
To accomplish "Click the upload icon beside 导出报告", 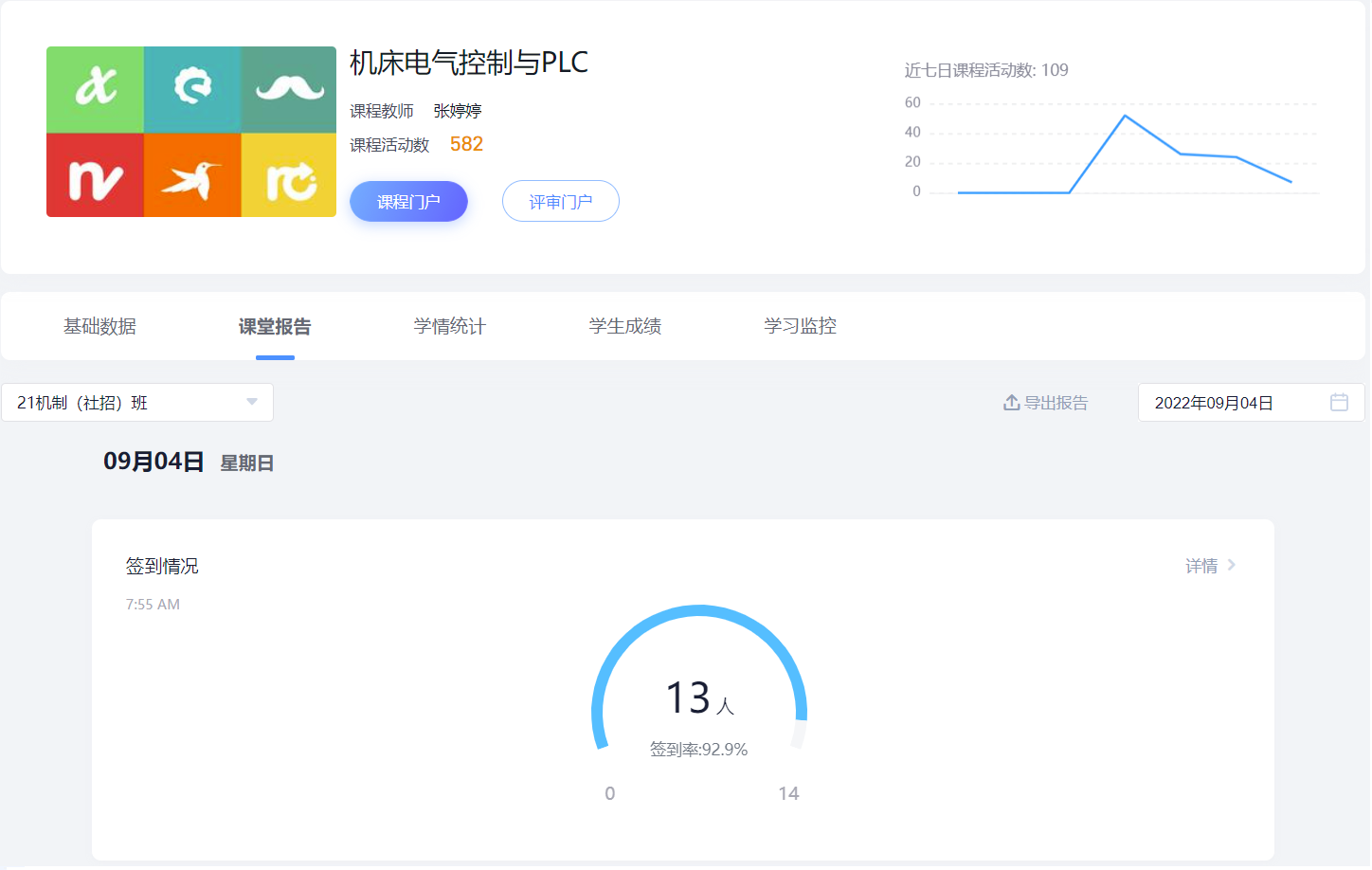I will [1011, 403].
